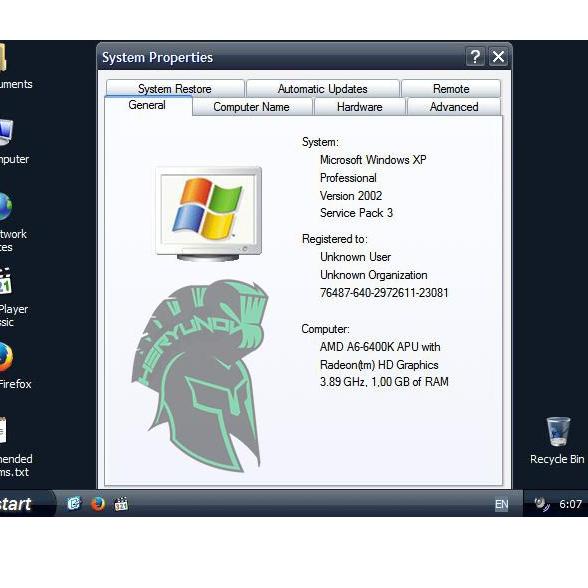Open the Remote tab
Screen dimensions: 588x588
pos(451,88)
